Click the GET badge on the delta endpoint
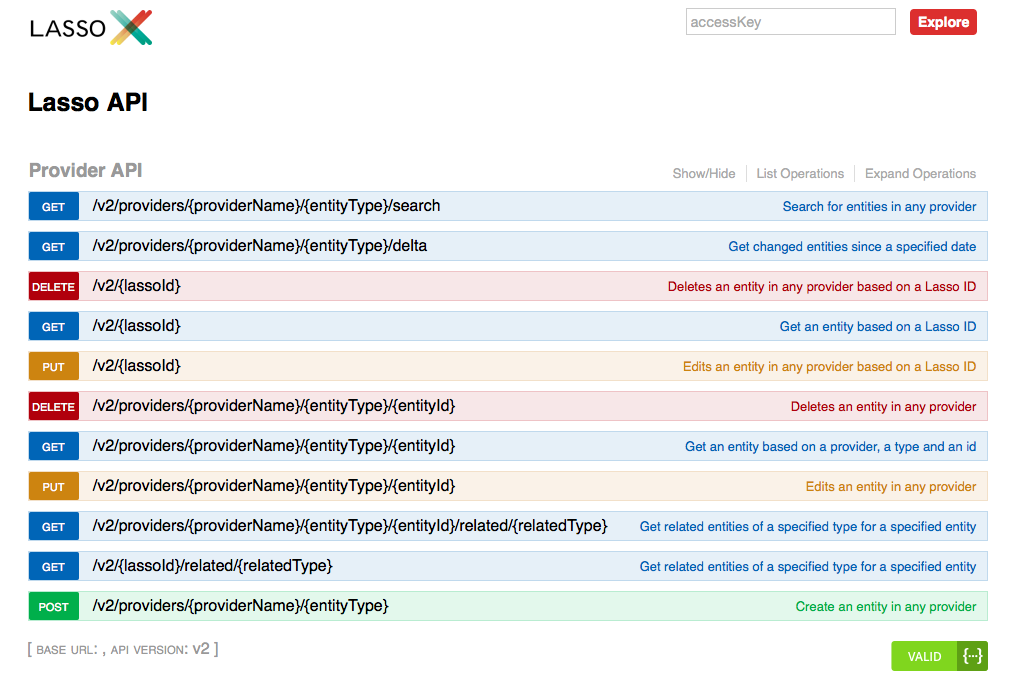The height and width of the screenshot is (688, 1014). [54, 246]
